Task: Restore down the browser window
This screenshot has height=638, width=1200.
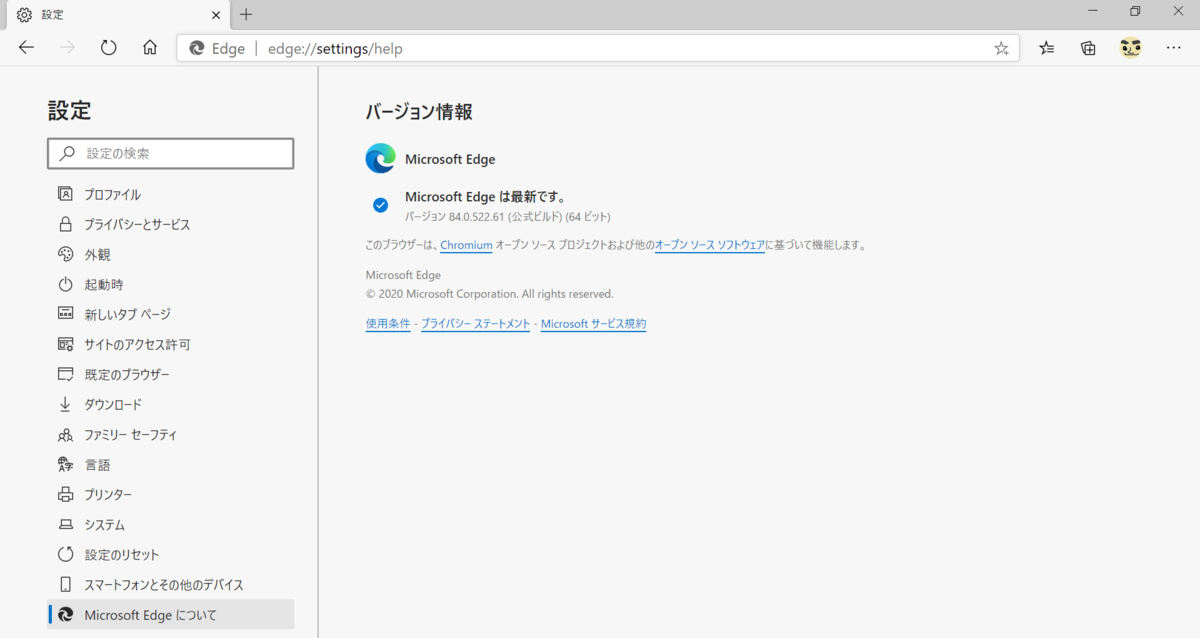Action: tap(1135, 12)
